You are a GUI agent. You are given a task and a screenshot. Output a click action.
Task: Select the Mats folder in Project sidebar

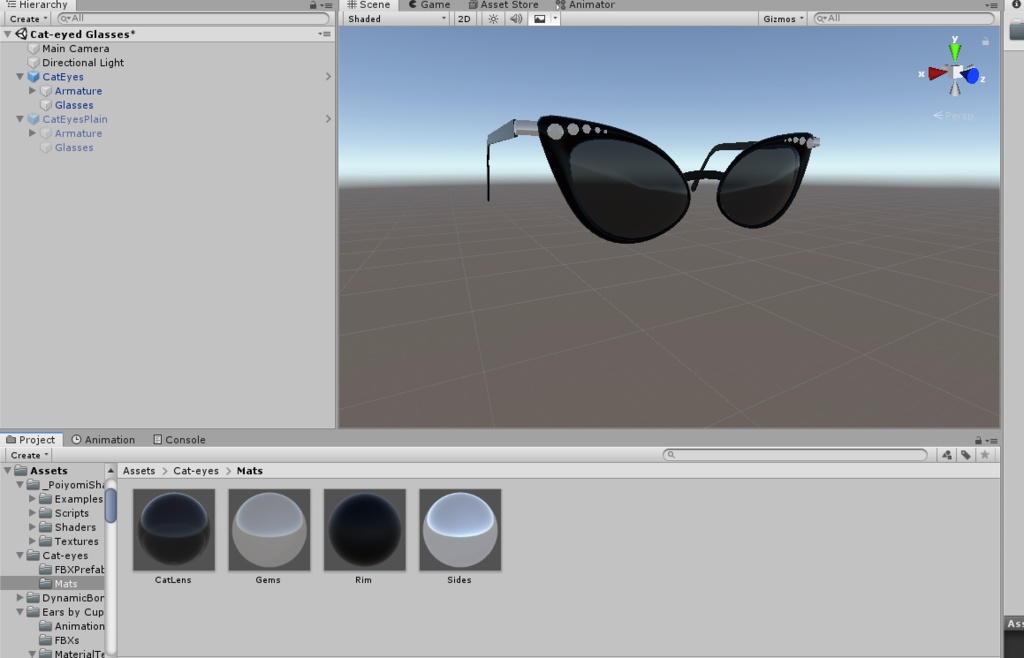(x=65, y=583)
